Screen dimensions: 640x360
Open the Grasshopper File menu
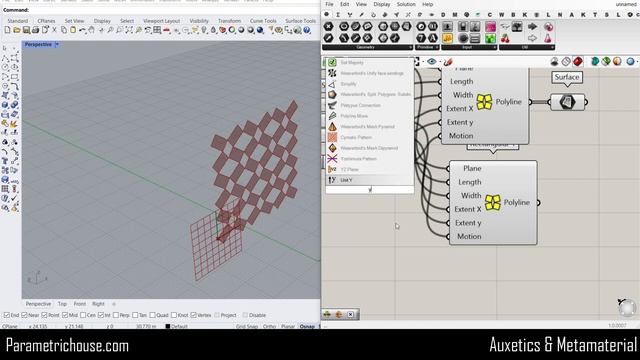coord(329,4)
